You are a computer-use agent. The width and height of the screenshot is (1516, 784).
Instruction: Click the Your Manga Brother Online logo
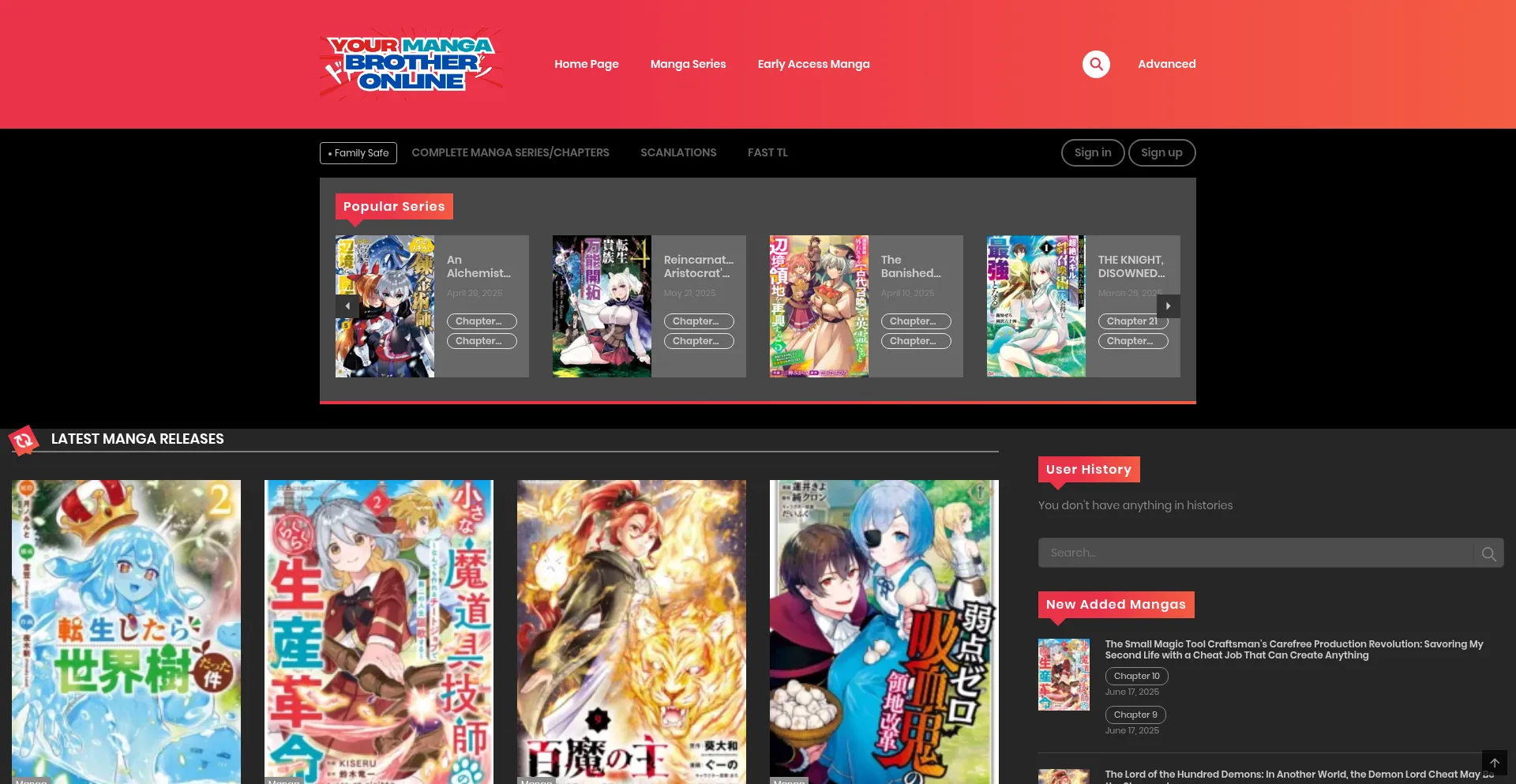coord(411,64)
